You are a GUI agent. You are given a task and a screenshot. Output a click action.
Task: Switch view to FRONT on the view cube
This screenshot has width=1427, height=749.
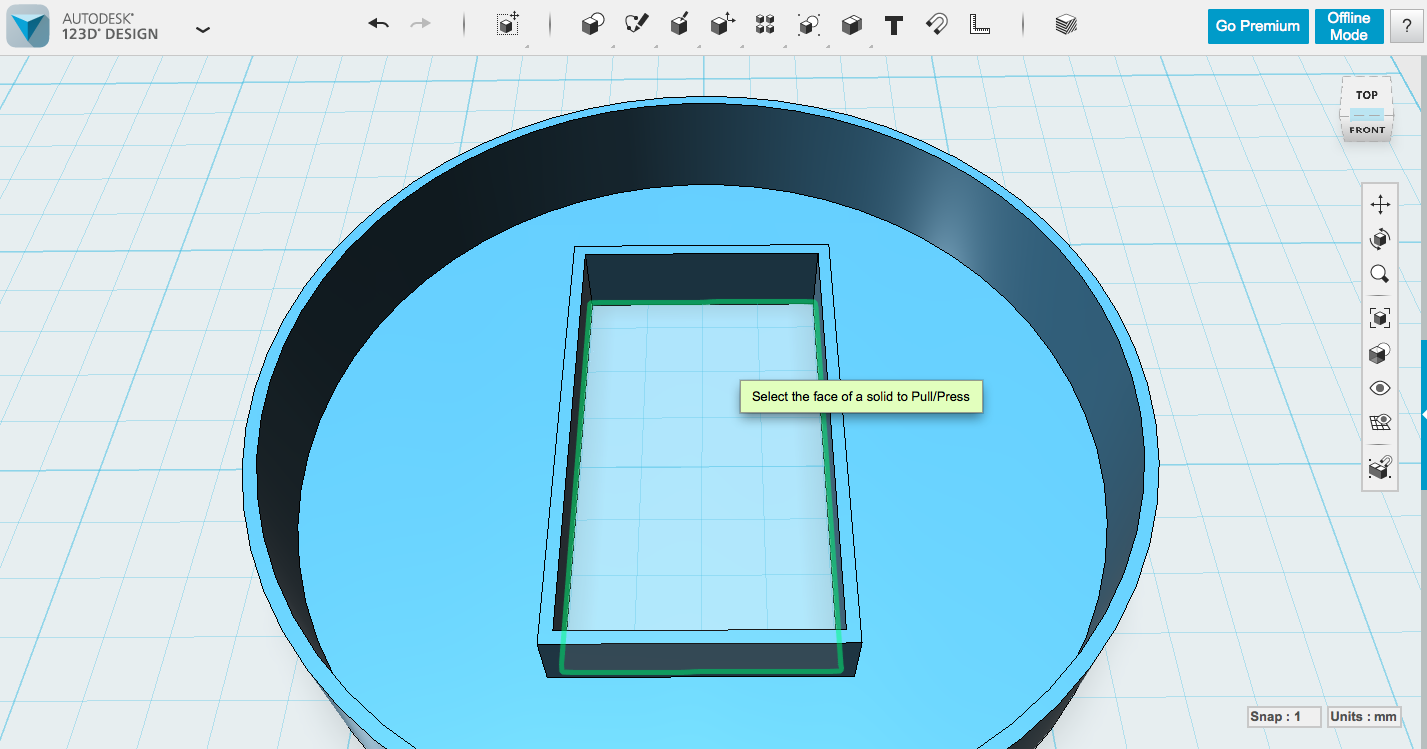(1365, 129)
